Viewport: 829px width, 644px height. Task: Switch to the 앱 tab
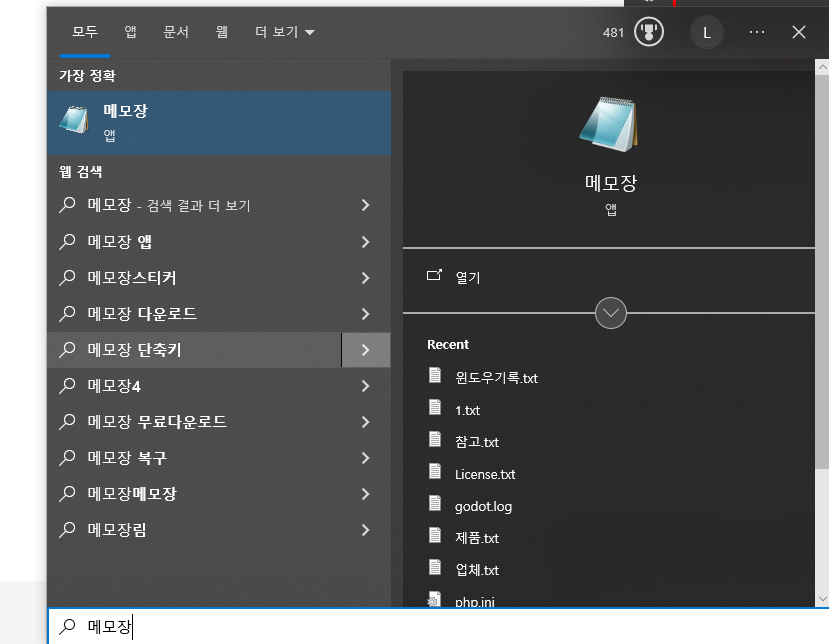[x=131, y=32]
